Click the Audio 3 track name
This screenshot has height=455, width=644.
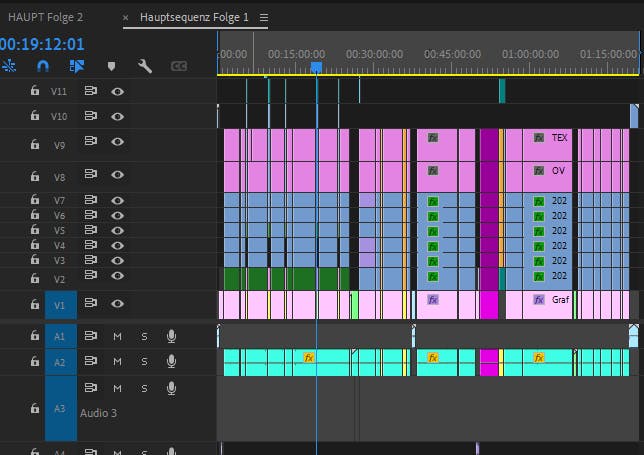pos(99,413)
